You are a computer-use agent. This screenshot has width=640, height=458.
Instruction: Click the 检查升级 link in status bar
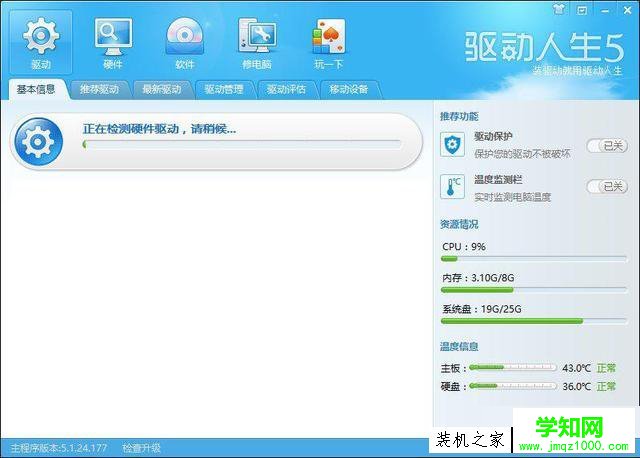point(141,448)
